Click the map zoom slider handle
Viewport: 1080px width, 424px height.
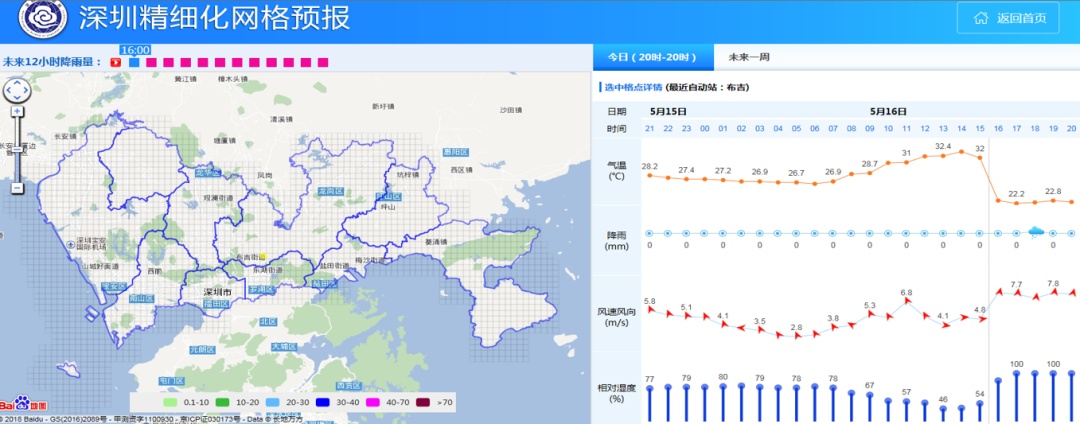(17, 147)
